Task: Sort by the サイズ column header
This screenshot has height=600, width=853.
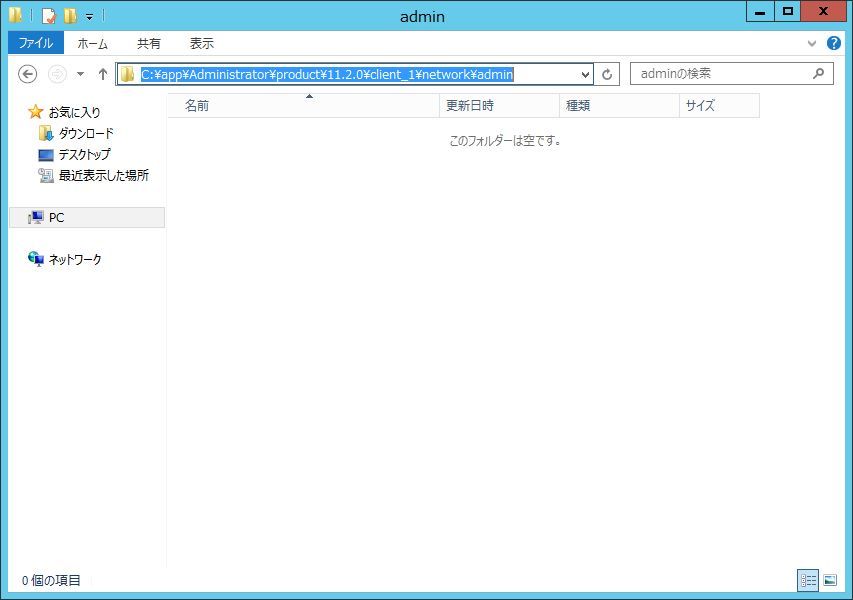Action: 719,106
